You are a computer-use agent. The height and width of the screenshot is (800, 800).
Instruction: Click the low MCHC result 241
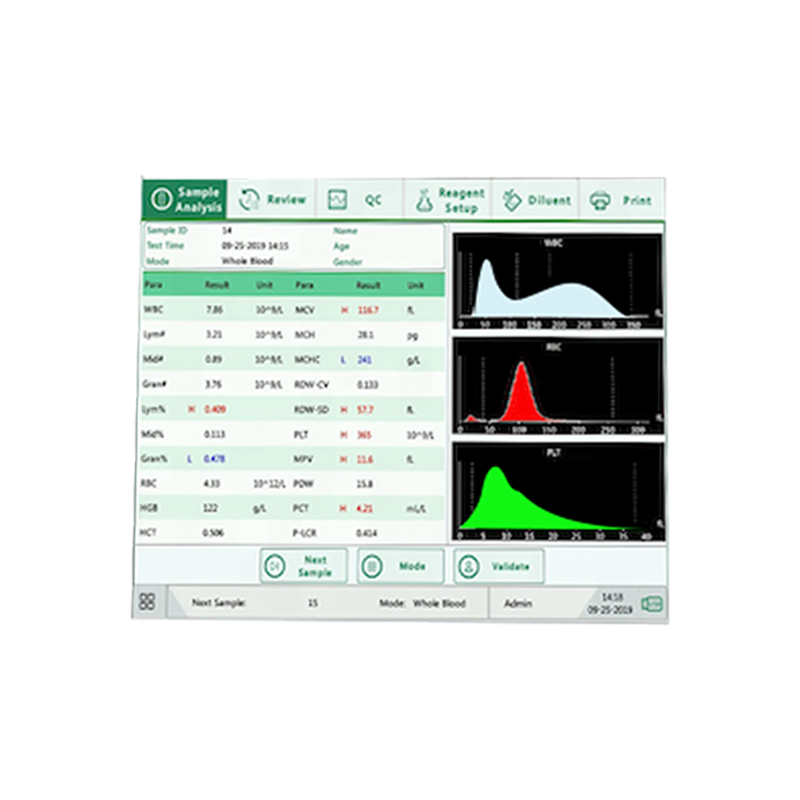tap(365, 360)
